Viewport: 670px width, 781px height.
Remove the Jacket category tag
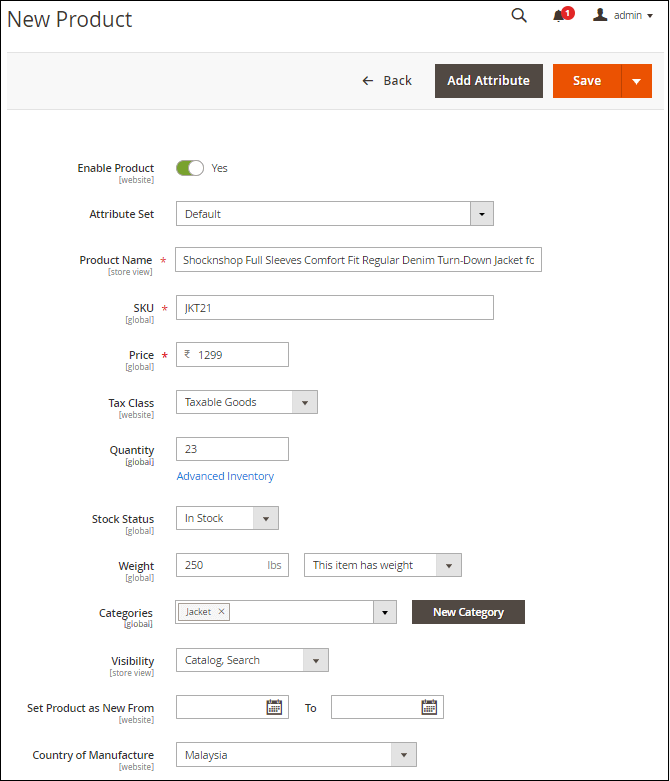221,612
